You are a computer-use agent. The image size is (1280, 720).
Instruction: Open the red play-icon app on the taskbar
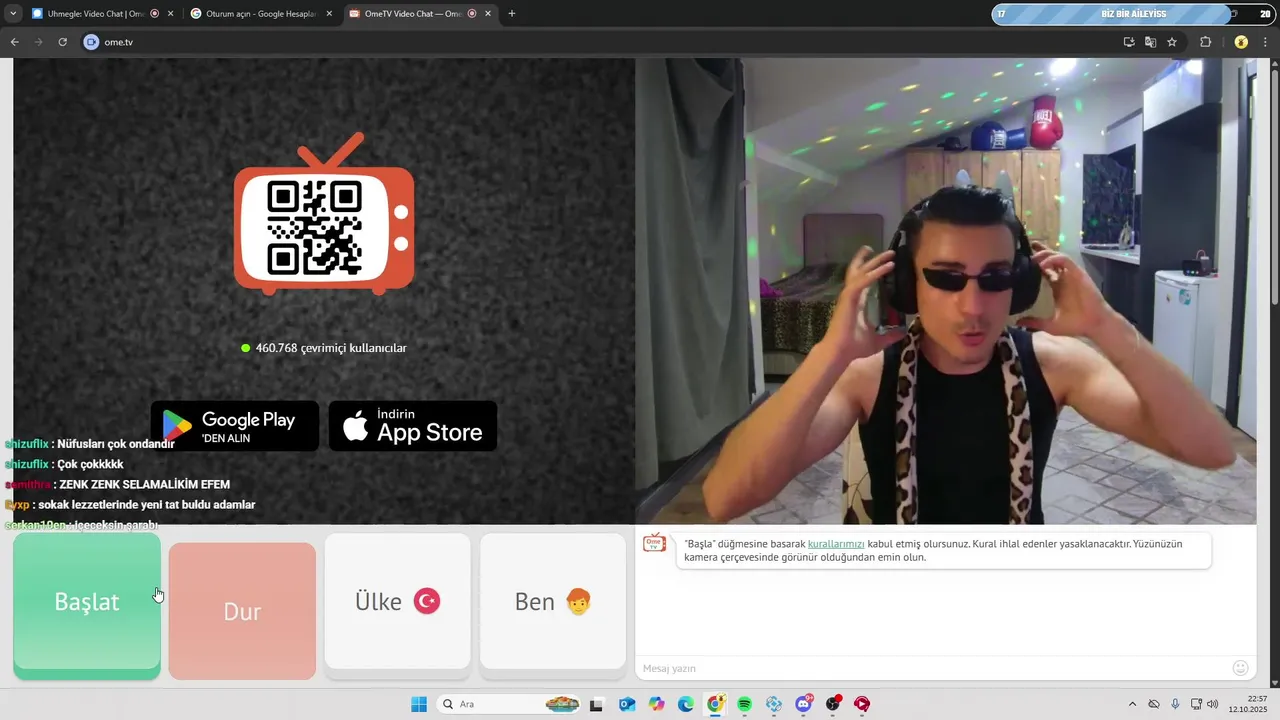862,704
